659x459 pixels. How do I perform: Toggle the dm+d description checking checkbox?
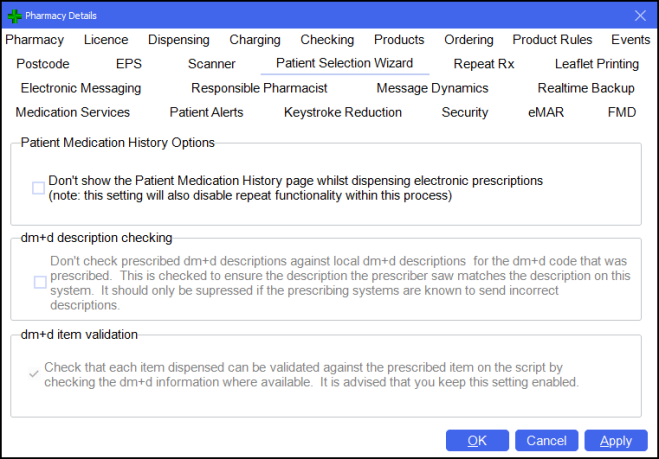click(39, 282)
